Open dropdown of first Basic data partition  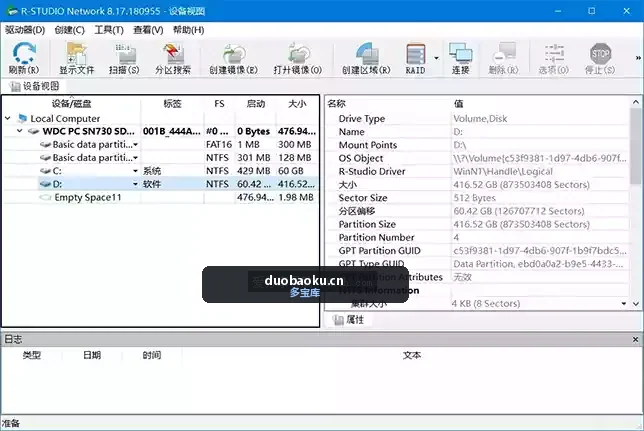coord(135,145)
